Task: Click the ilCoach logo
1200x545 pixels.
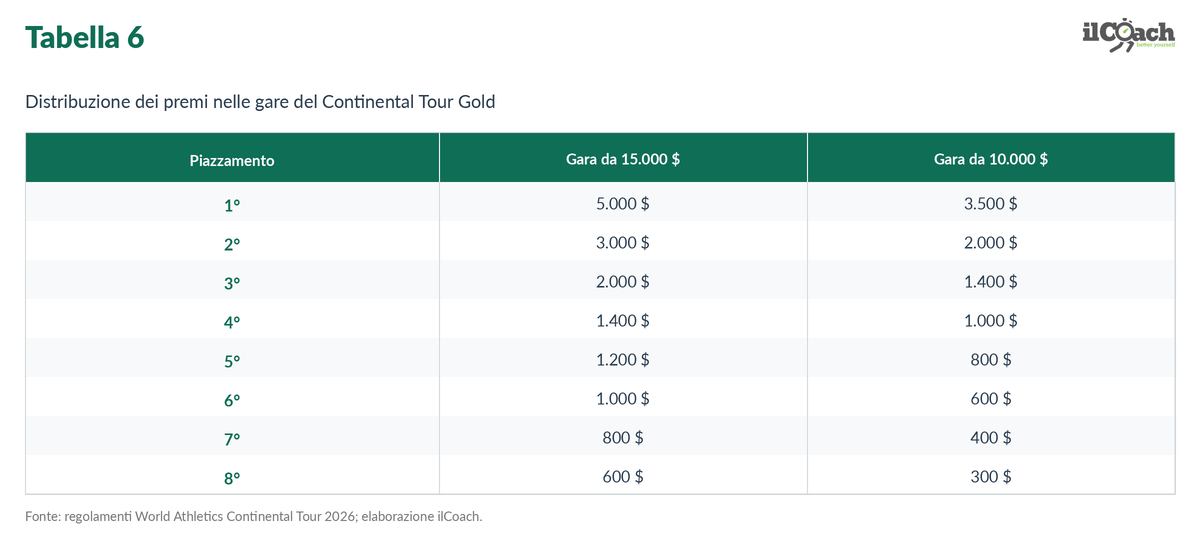Action: click(x=1128, y=34)
